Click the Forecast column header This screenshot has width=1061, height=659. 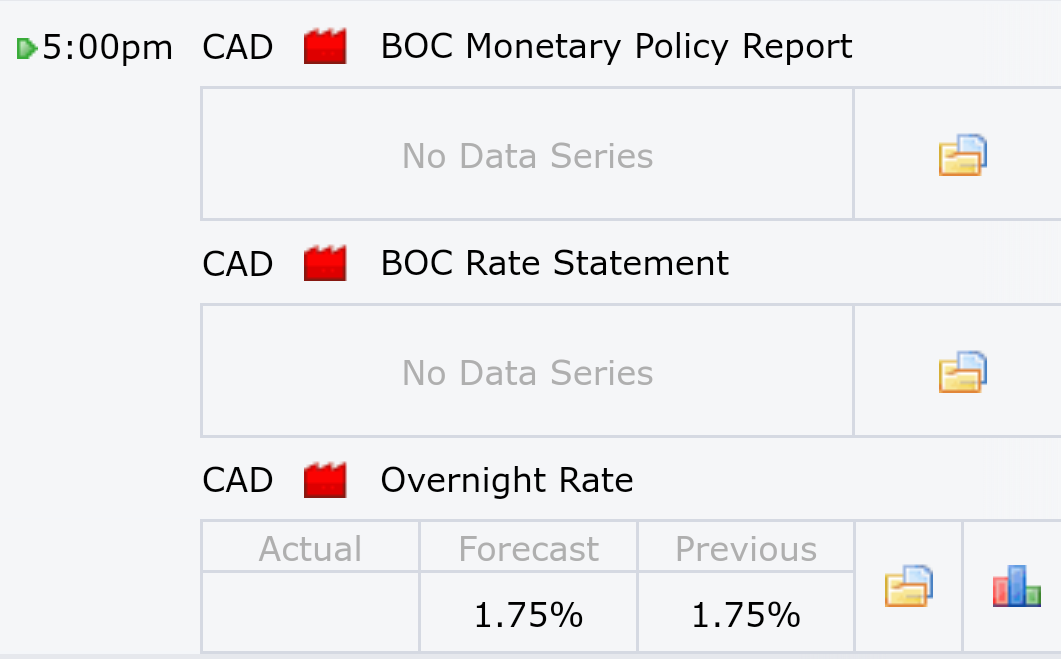(x=528, y=549)
